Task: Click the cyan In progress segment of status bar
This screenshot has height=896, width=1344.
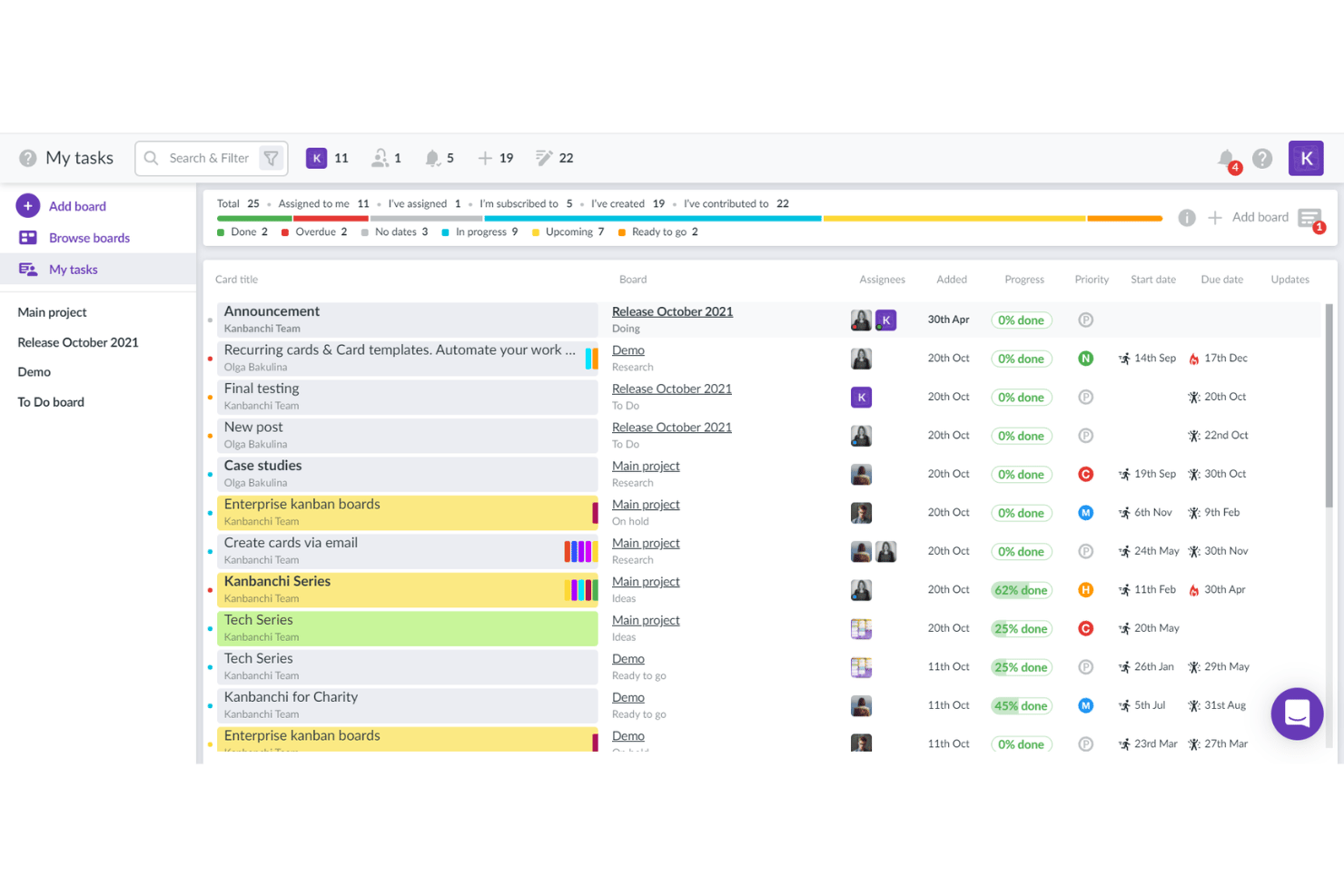Action: tap(653, 219)
